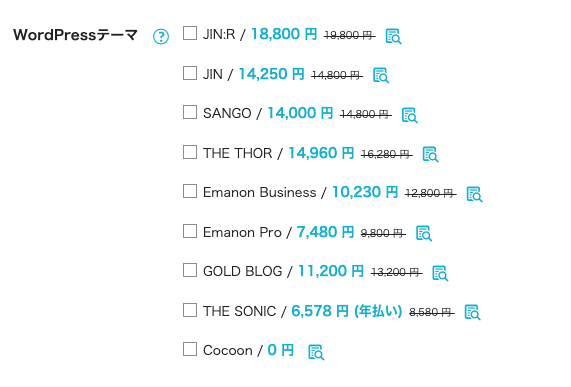View GOLD BLOG details icon
The width and height of the screenshot is (571, 387).
(440, 273)
